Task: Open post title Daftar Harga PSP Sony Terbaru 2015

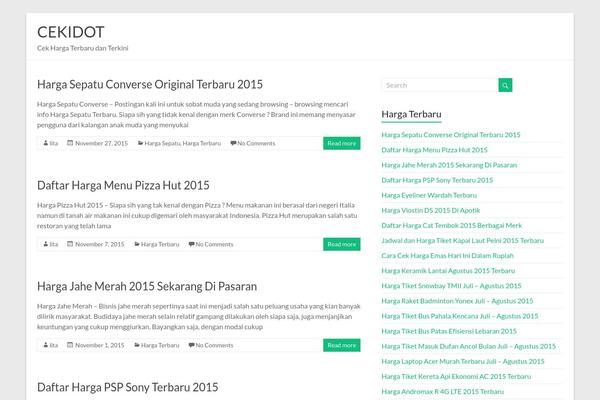Action: 127,387
